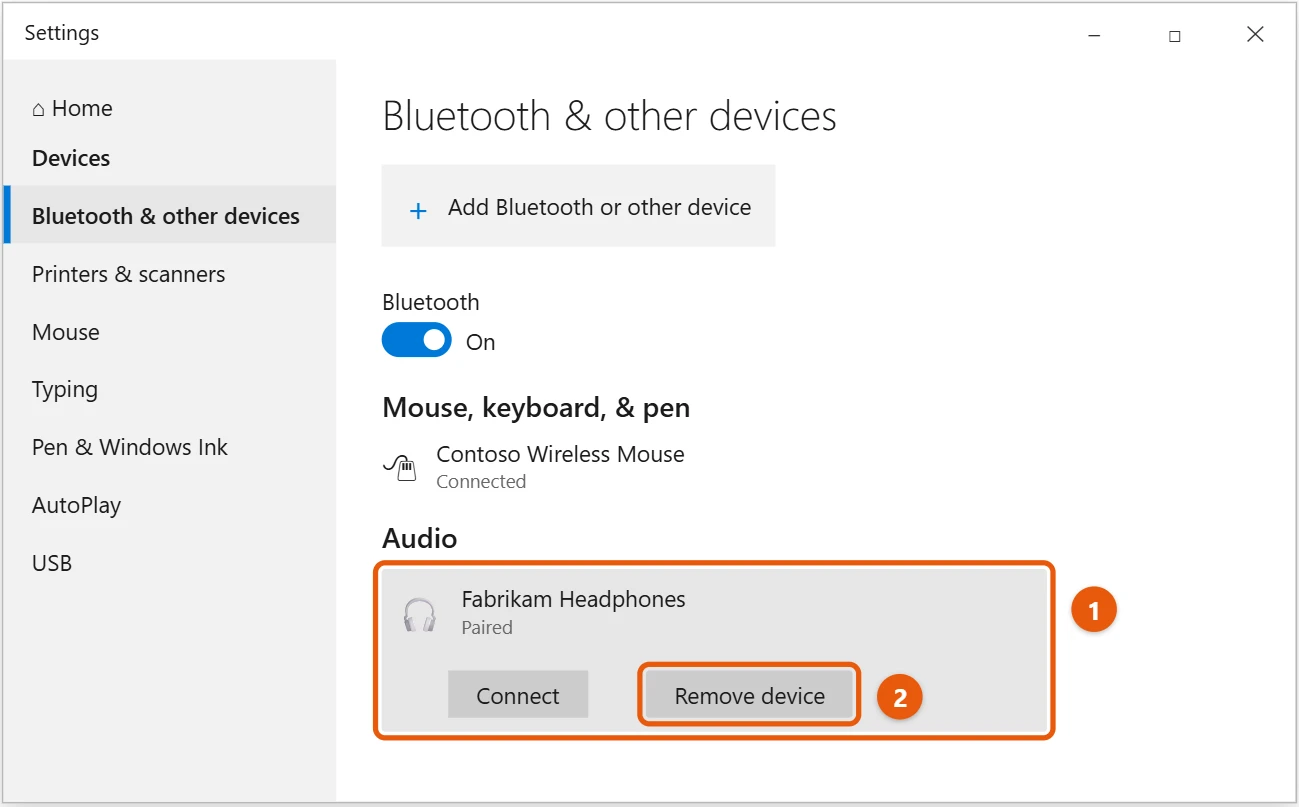The width and height of the screenshot is (1299, 807).
Task: Select the Contoso Wireless Mouse name
Action: [560, 454]
